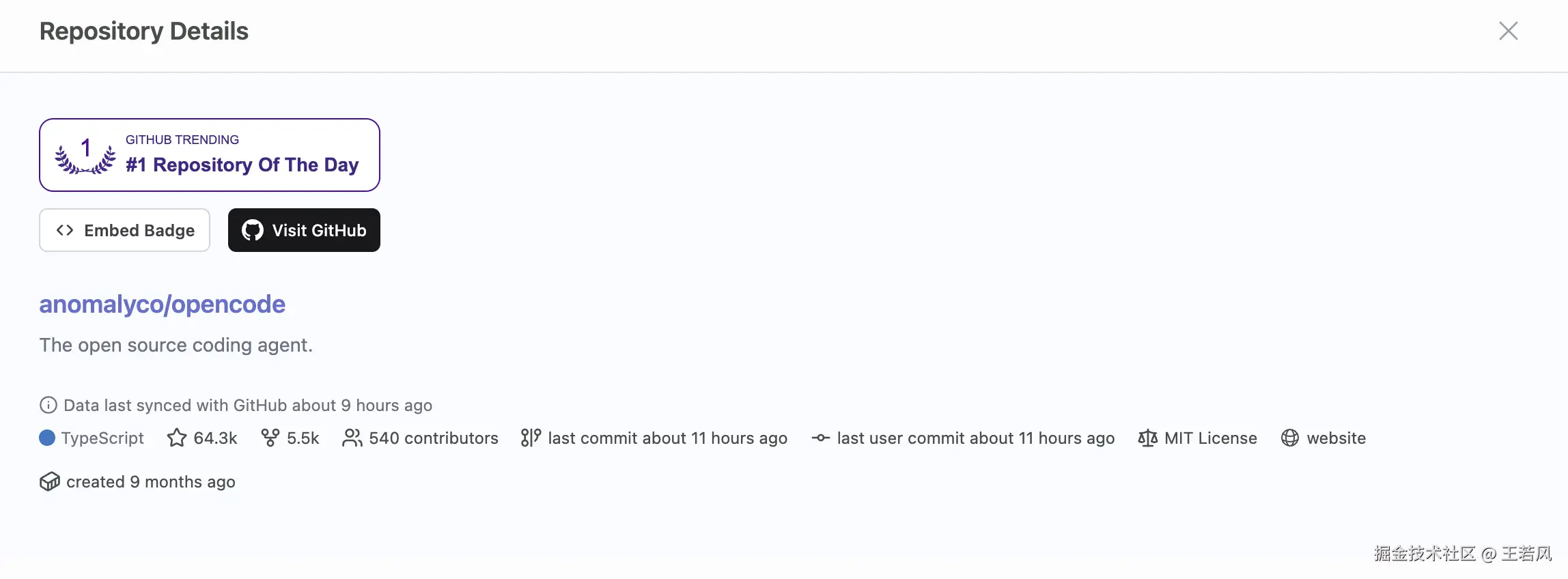Open the Visit GitHub button
This screenshot has width=1568, height=579.
[x=304, y=230]
